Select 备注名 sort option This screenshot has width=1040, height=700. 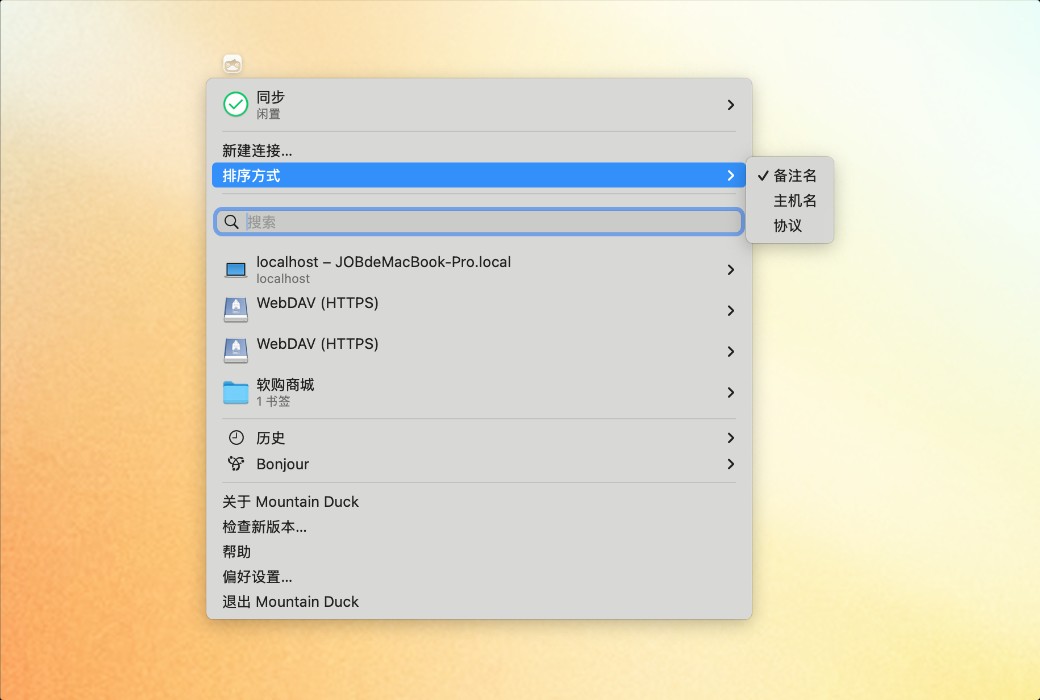coord(789,176)
